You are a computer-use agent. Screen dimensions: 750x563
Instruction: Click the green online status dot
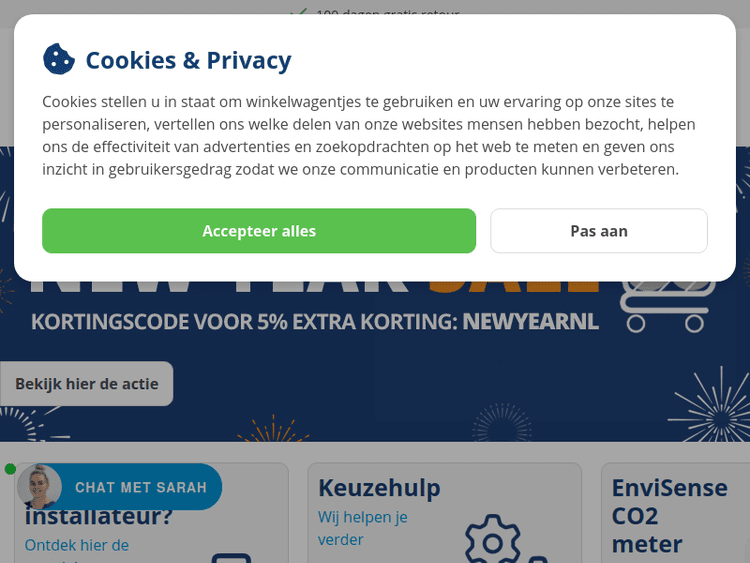pyautogui.click(x=10, y=469)
